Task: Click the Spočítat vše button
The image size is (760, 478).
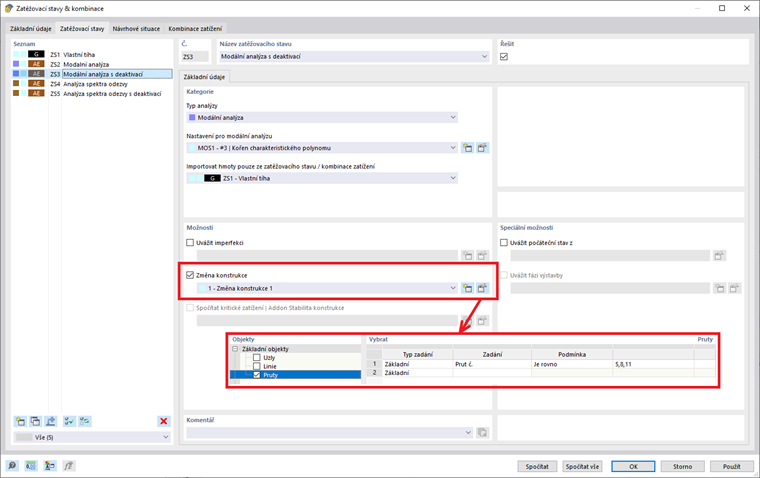Action: pyautogui.click(x=582, y=466)
